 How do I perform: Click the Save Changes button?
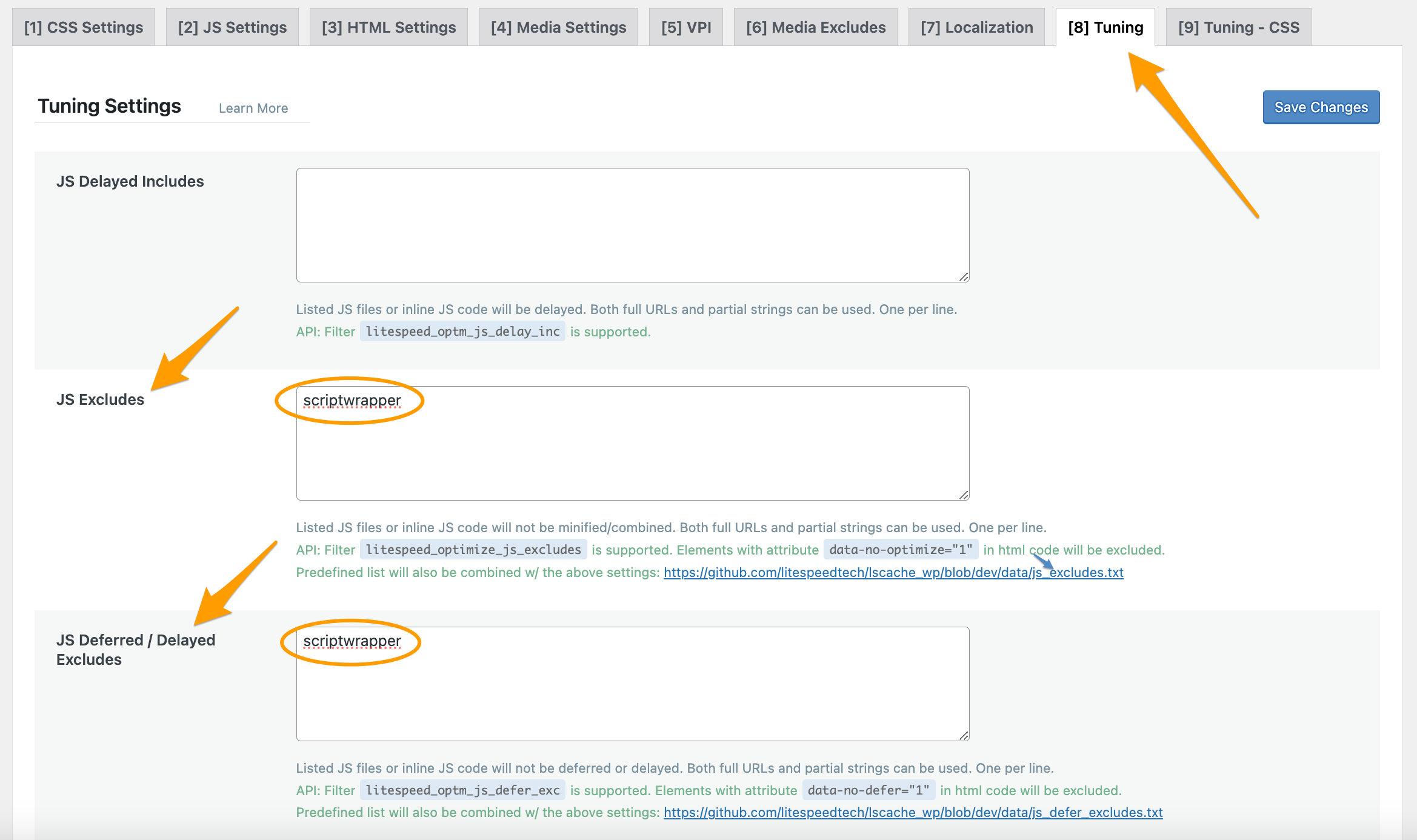point(1321,107)
